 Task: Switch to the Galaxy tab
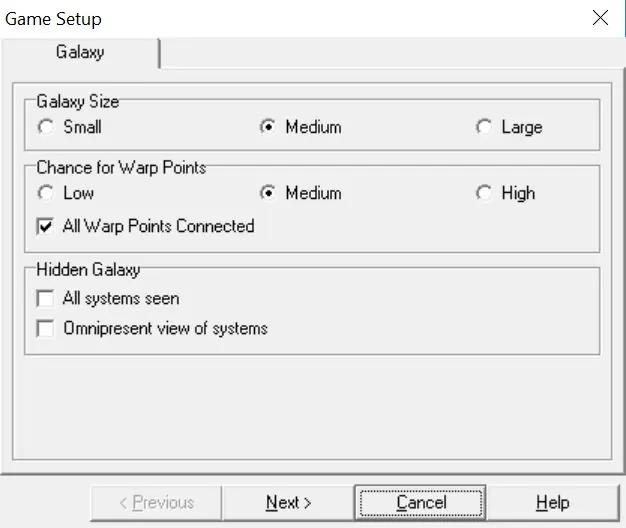pyautogui.click(x=80, y=52)
